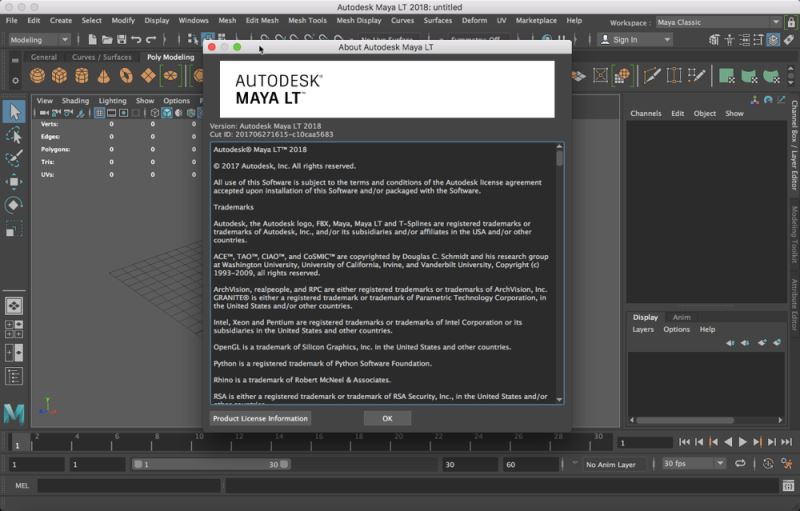Open the 30 fps frame rate dropdown
This screenshot has height=511, width=800.
693,464
